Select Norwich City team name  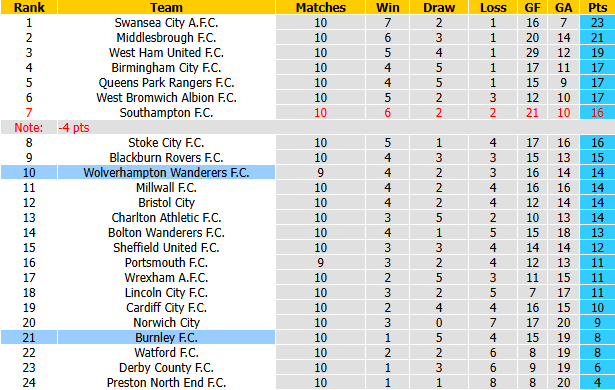click(x=166, y=323)
